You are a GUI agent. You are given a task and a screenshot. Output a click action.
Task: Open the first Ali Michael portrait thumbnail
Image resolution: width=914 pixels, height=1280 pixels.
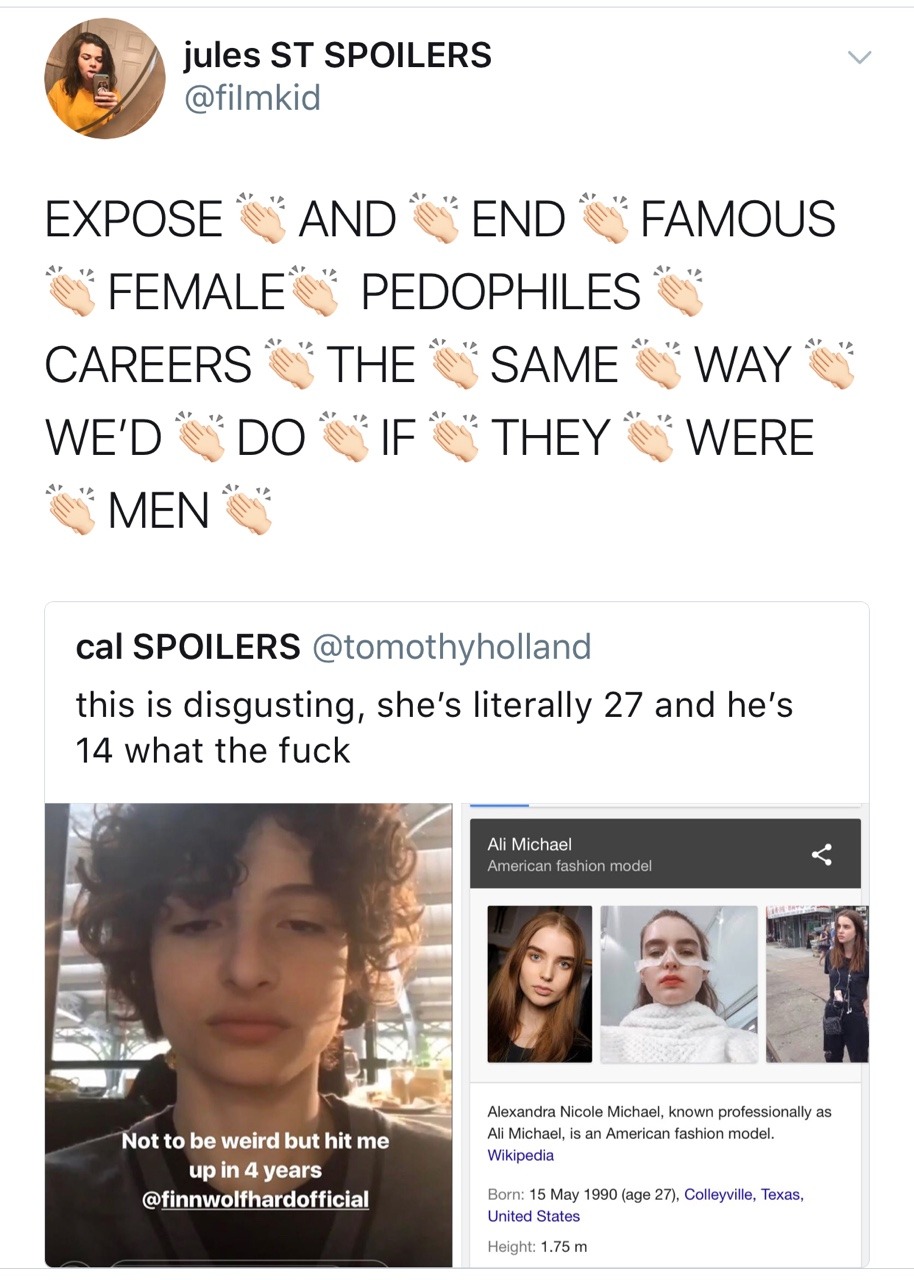click(539, 984)
